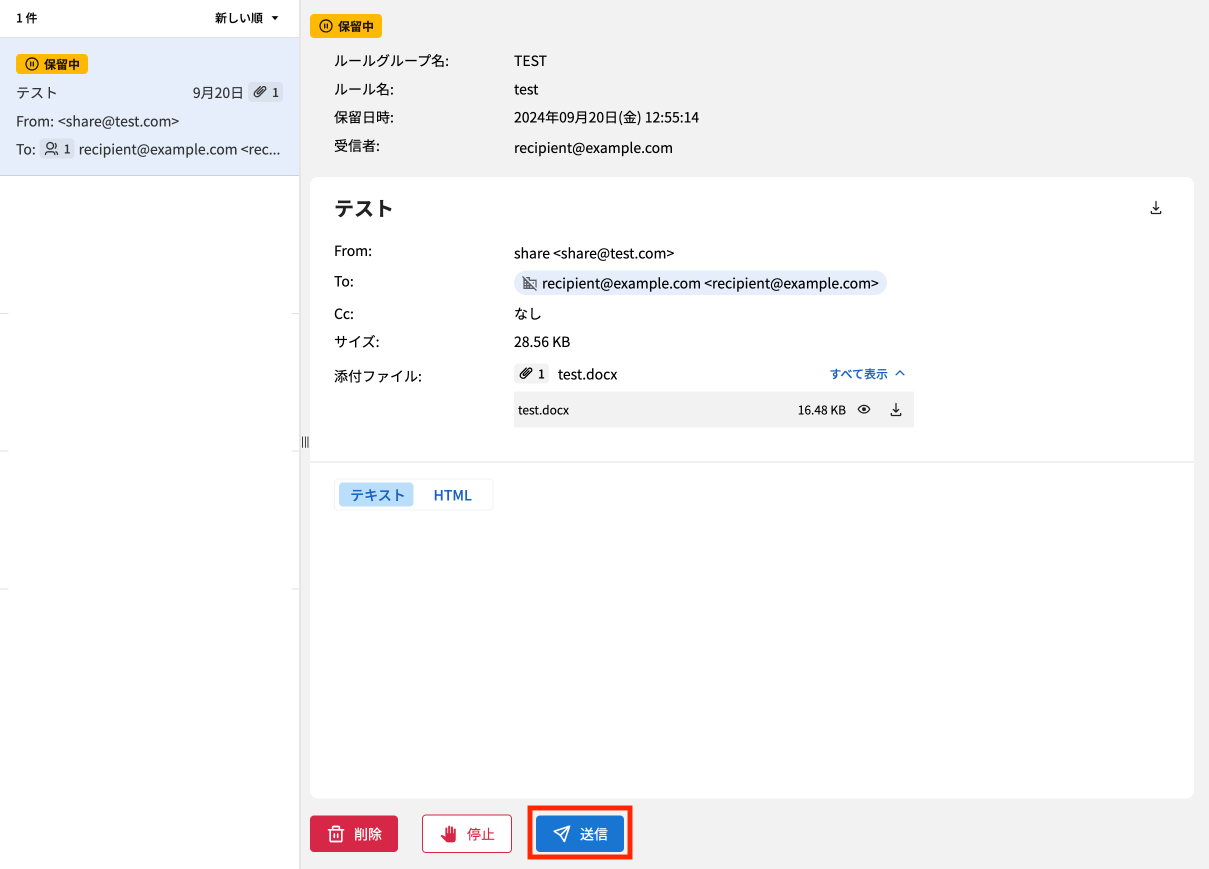Click the rule group name TEST
Screen dimensions: 1209x869
[x=530, y=61]
